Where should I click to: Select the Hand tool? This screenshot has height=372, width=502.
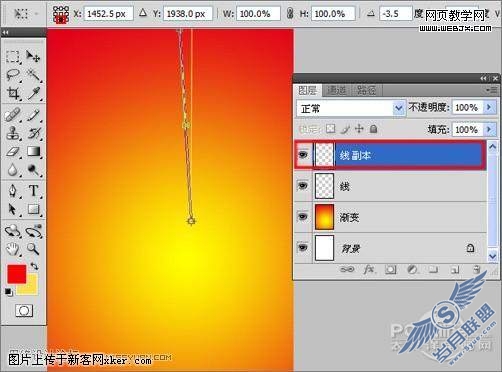click(x=13, y=249)
